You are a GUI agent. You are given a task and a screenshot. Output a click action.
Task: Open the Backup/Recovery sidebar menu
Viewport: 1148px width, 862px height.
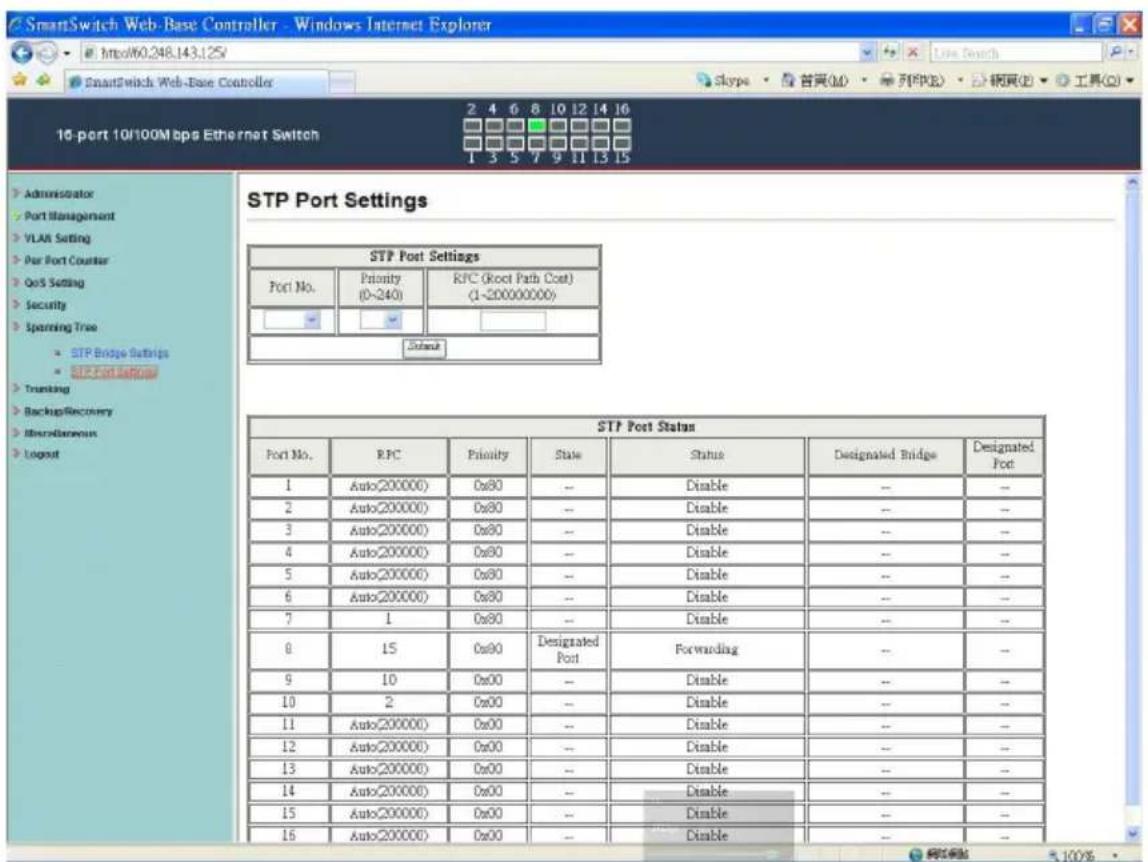(67, 412)
